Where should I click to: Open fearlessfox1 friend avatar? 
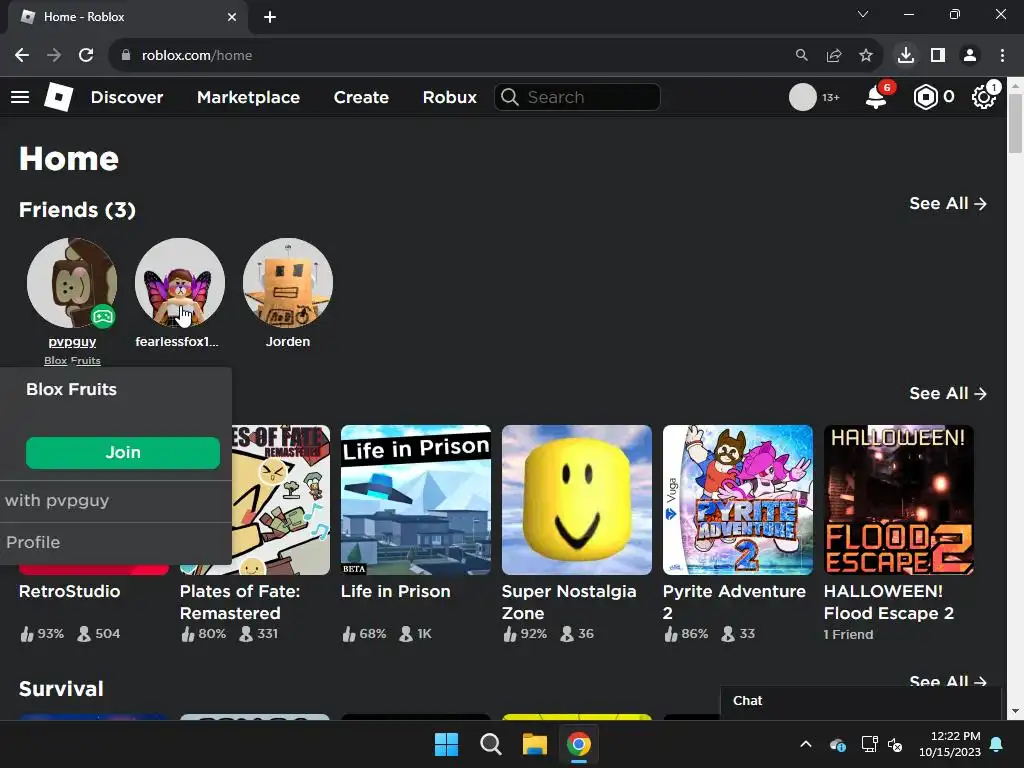tap(180, 283)
